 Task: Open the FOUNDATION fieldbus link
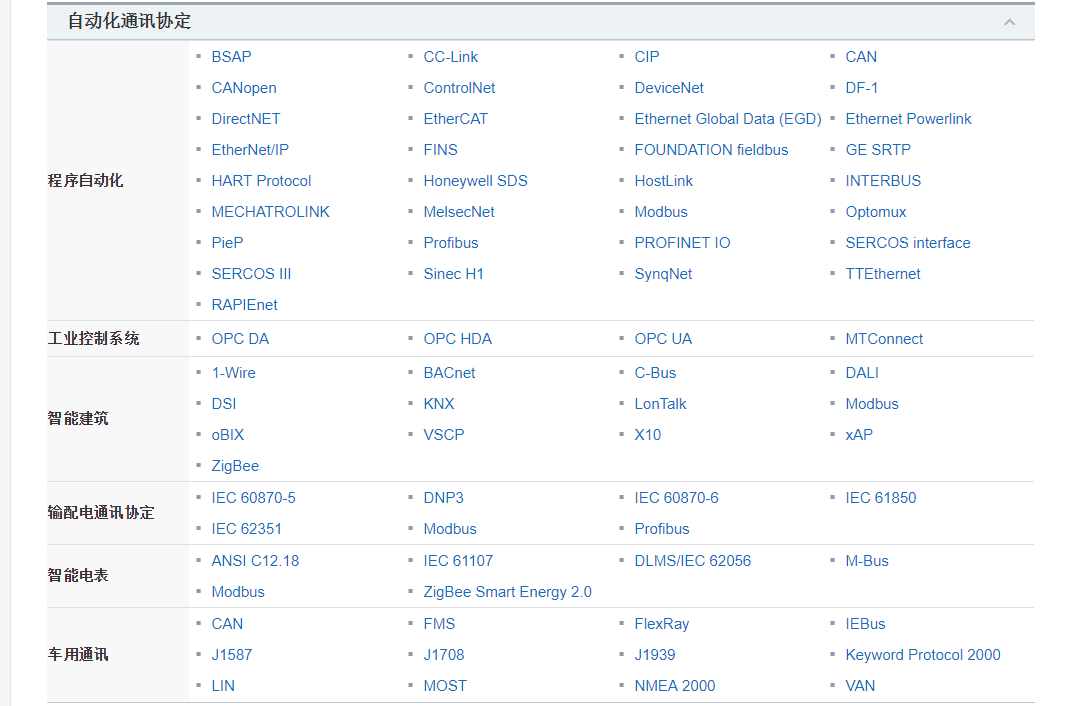click(x=711, y=150)
